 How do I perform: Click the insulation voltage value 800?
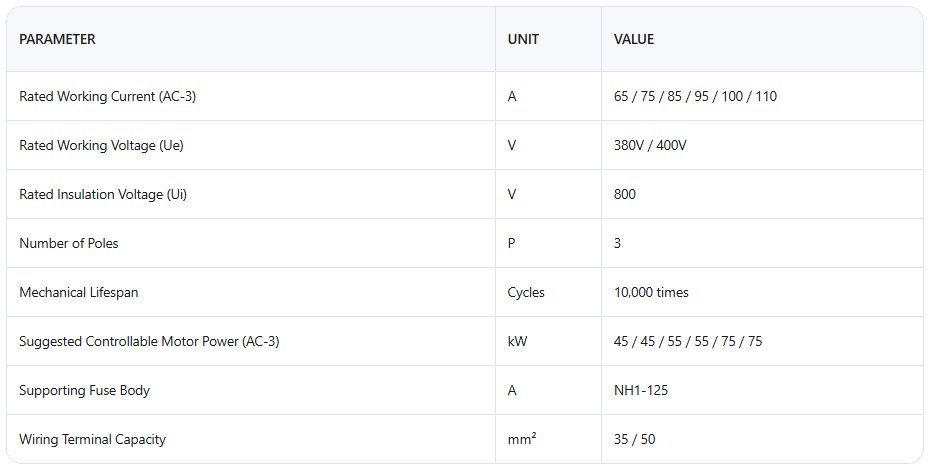(625, 194)
